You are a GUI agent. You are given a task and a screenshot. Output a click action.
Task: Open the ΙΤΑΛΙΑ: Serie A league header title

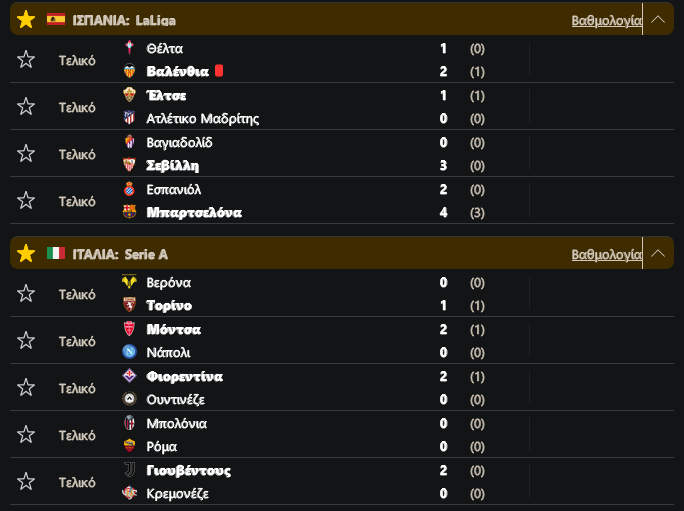120,254
